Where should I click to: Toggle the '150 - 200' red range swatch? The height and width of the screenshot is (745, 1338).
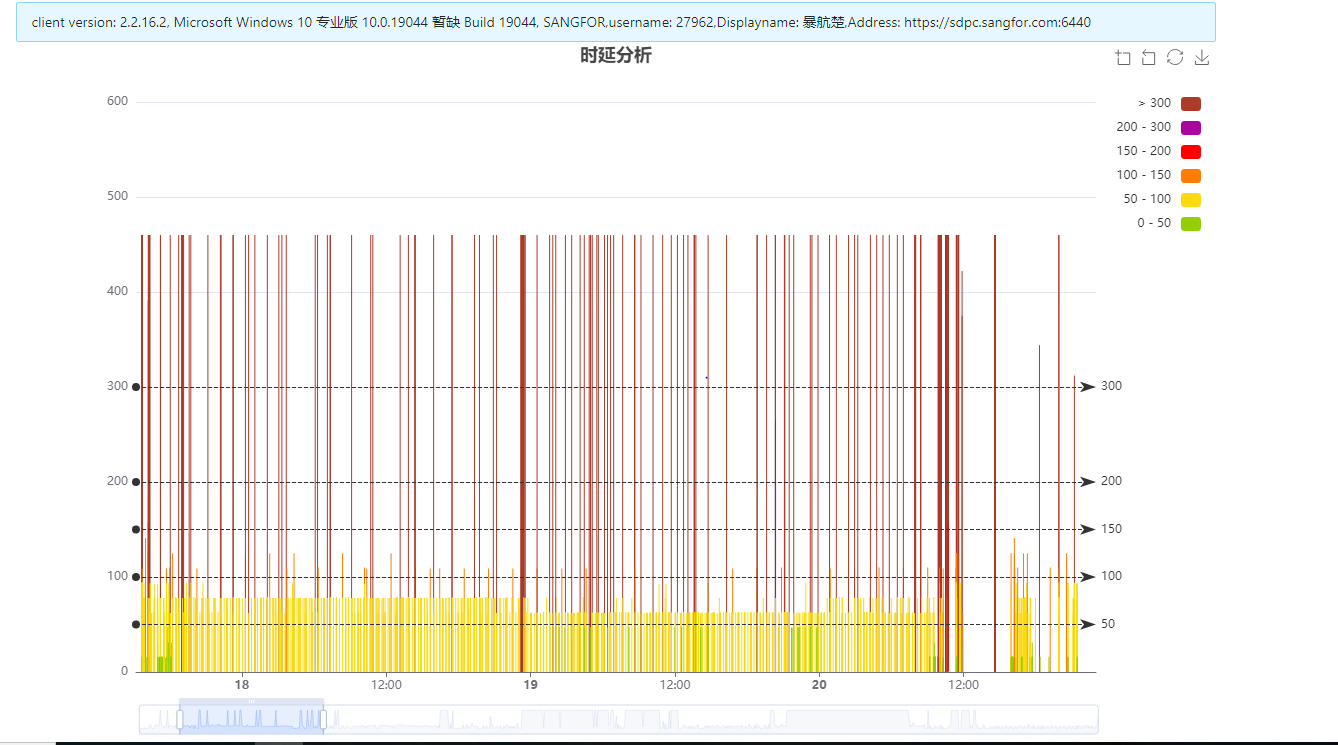pos(1190,152)
